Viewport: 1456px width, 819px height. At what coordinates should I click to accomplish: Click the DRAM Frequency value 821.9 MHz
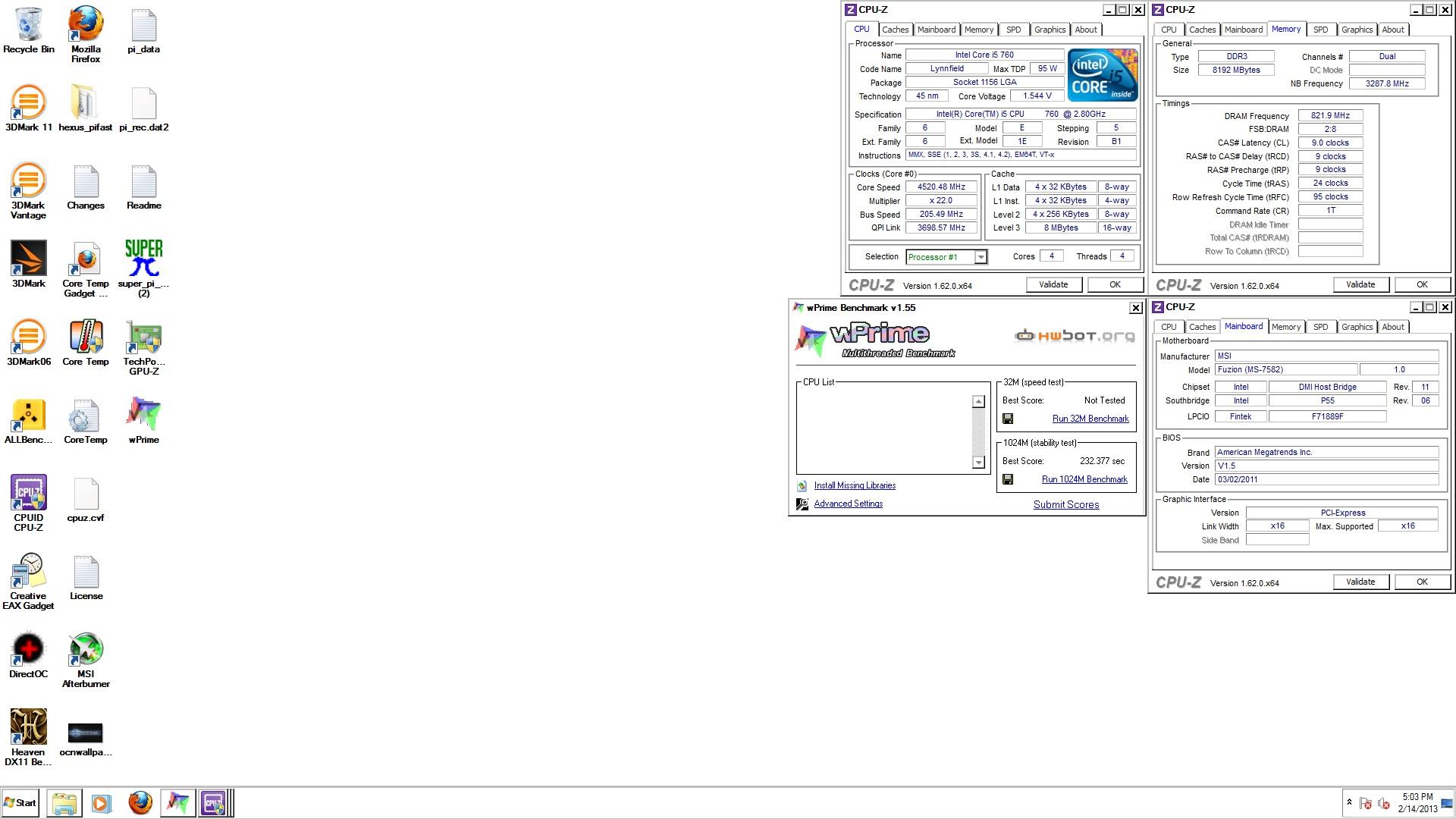(1330, 116)
